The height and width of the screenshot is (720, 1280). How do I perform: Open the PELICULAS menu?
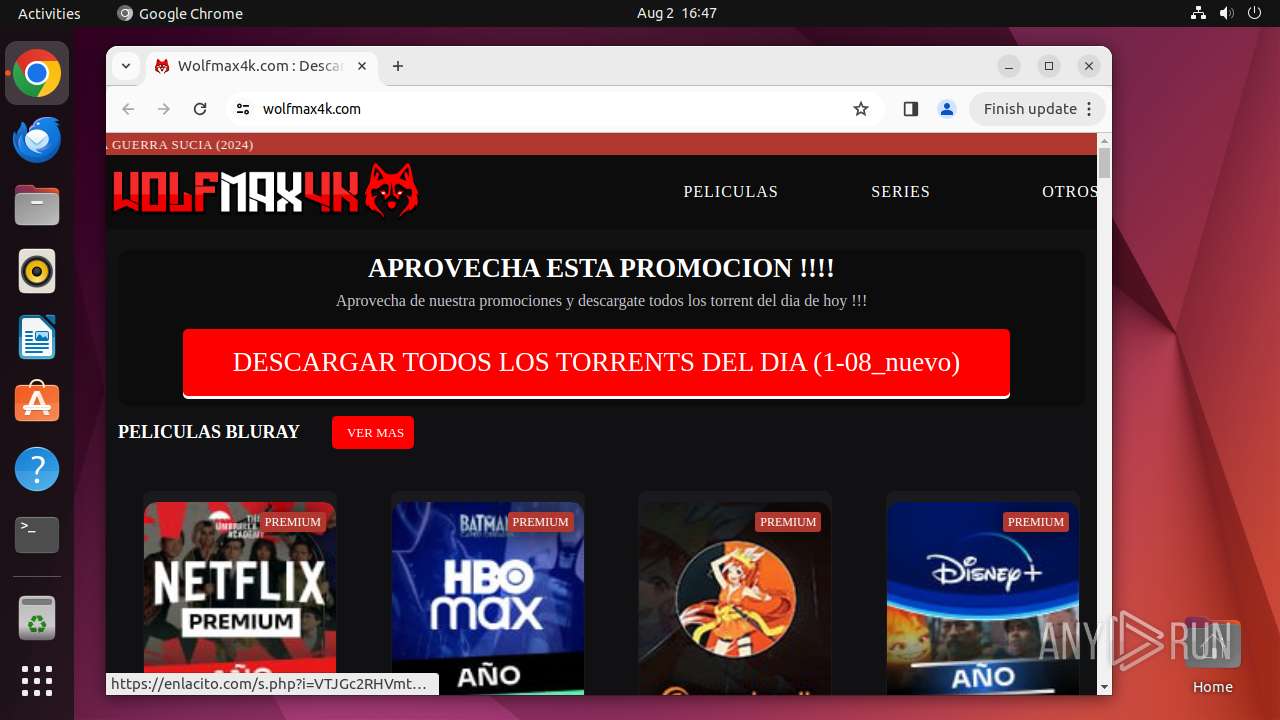point(730,191)
